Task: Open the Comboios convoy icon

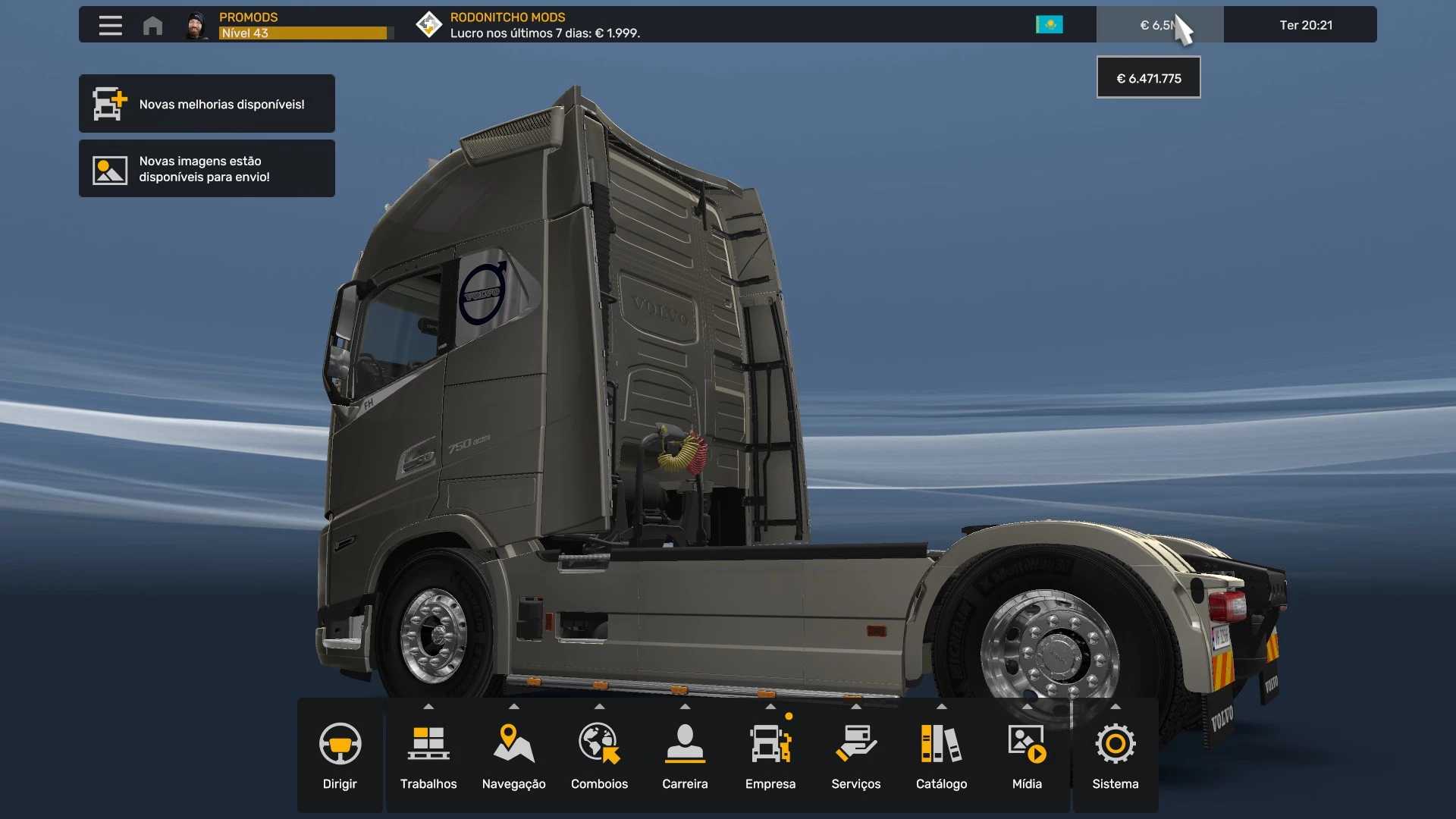Action: pos(599,744)
